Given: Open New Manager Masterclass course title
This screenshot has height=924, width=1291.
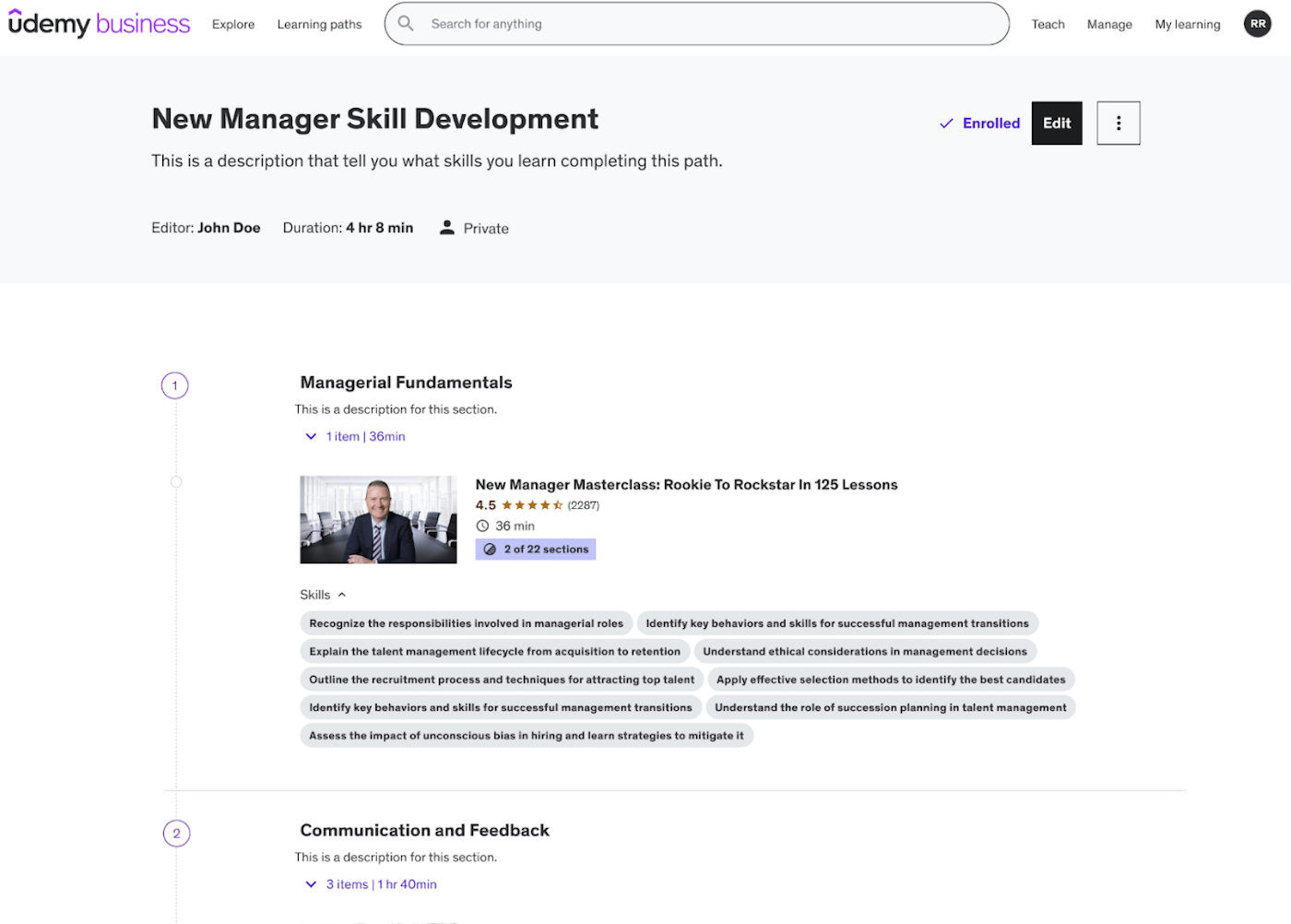Looking at the screenshot, I should [686, 485].
